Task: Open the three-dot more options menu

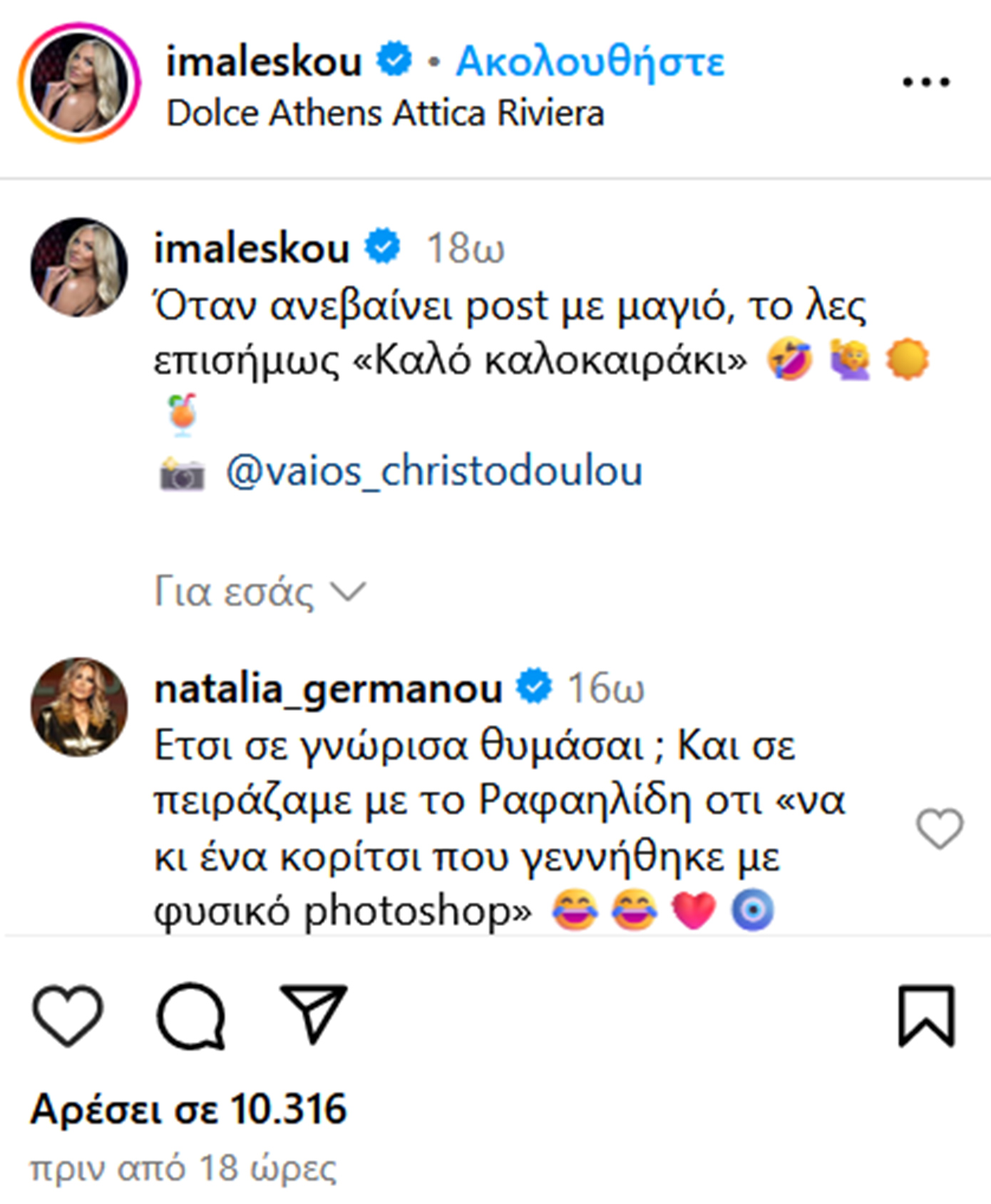Action: [x=925, y=82]
